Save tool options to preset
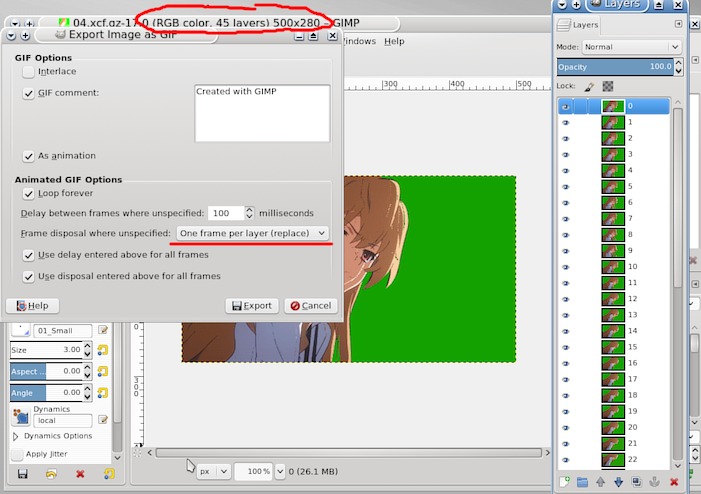Image resolution: width=701 pixels, height=494 pixels. pyautogui.click(x=22, y=474)
